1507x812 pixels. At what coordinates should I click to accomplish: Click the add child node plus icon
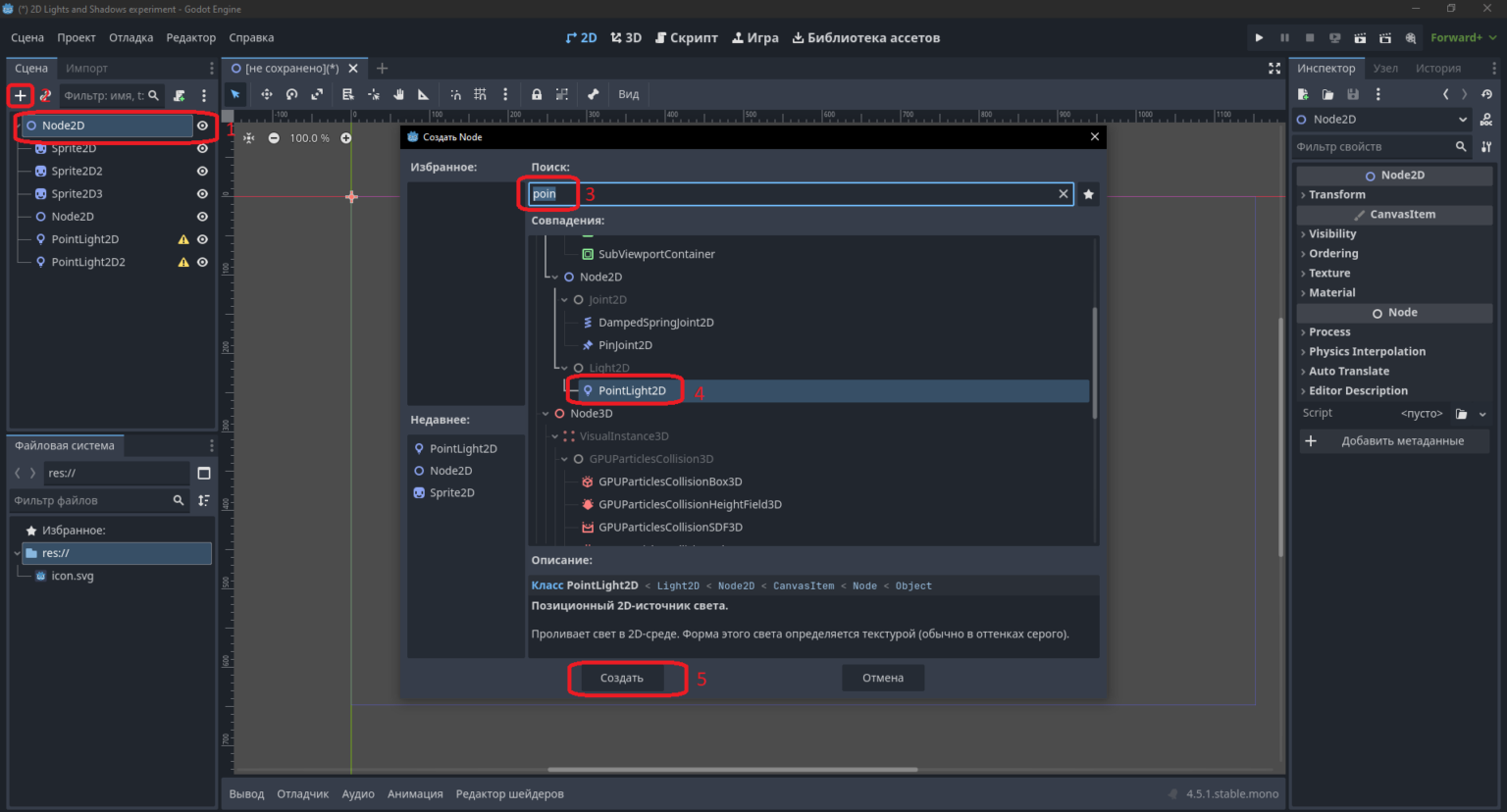tap(20, 95)
